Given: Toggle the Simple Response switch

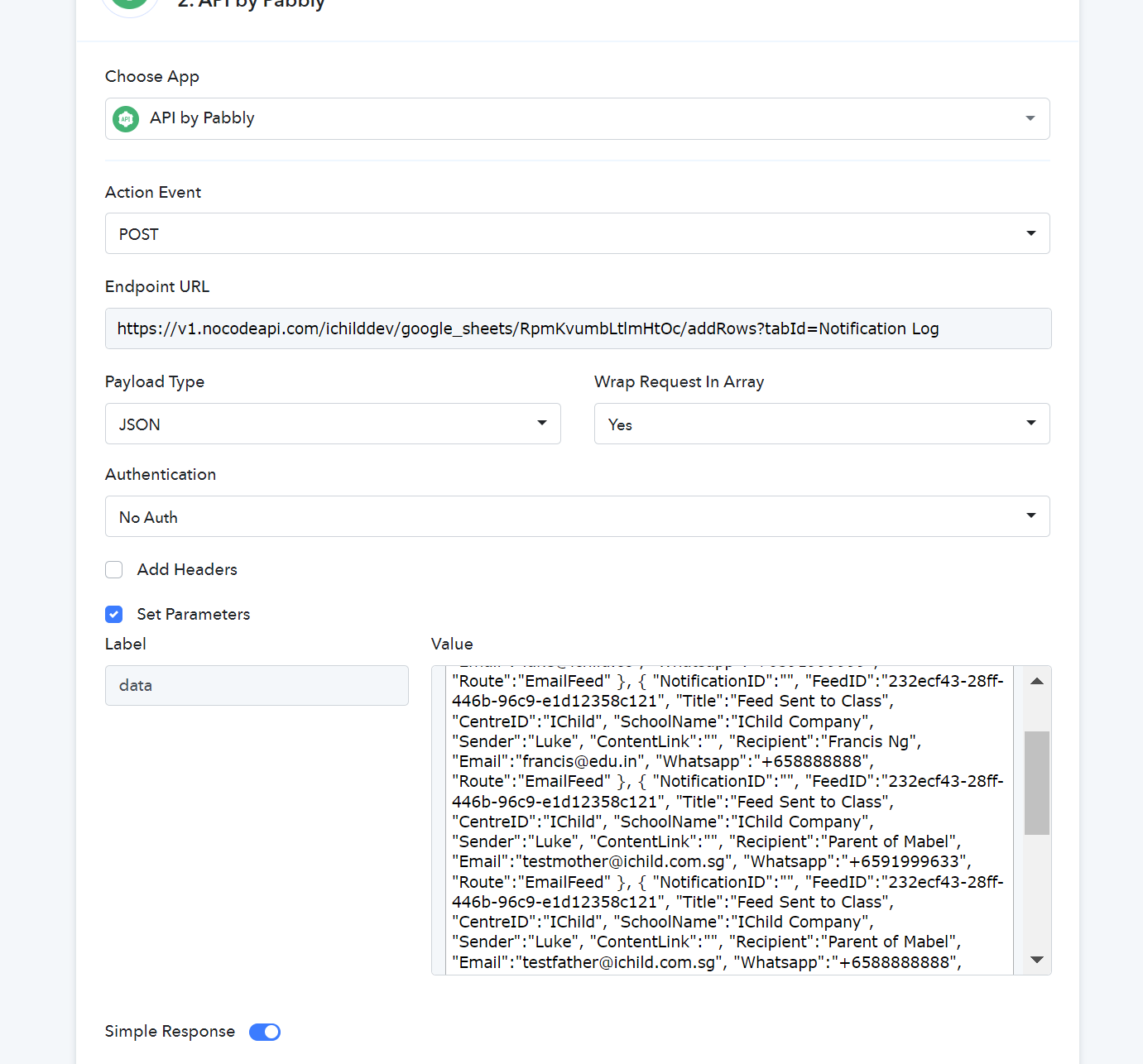Looking at the screenshot, I should coord(265,1032).
